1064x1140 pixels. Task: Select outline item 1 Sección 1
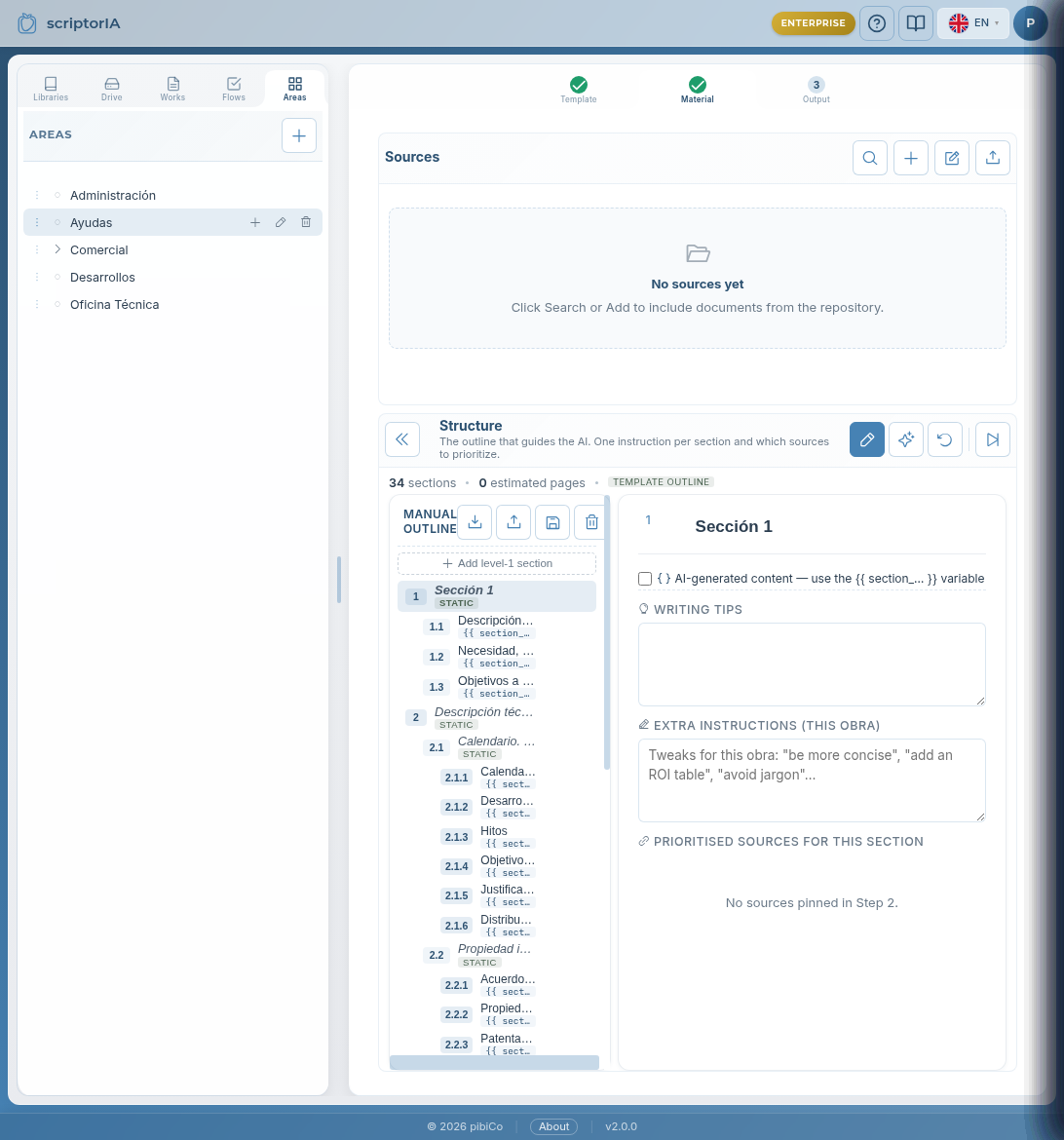(497, 596)
